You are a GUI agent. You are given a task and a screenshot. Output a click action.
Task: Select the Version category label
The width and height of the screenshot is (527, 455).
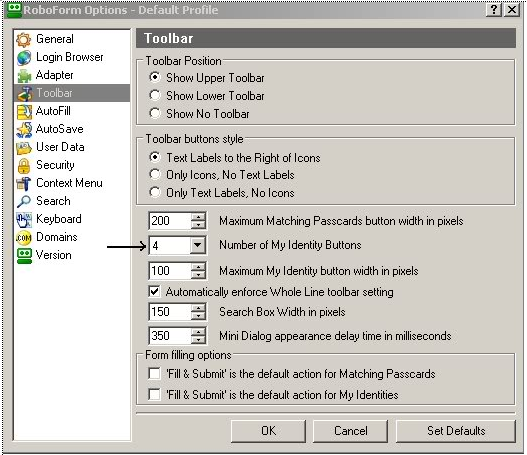pos(54,255)
